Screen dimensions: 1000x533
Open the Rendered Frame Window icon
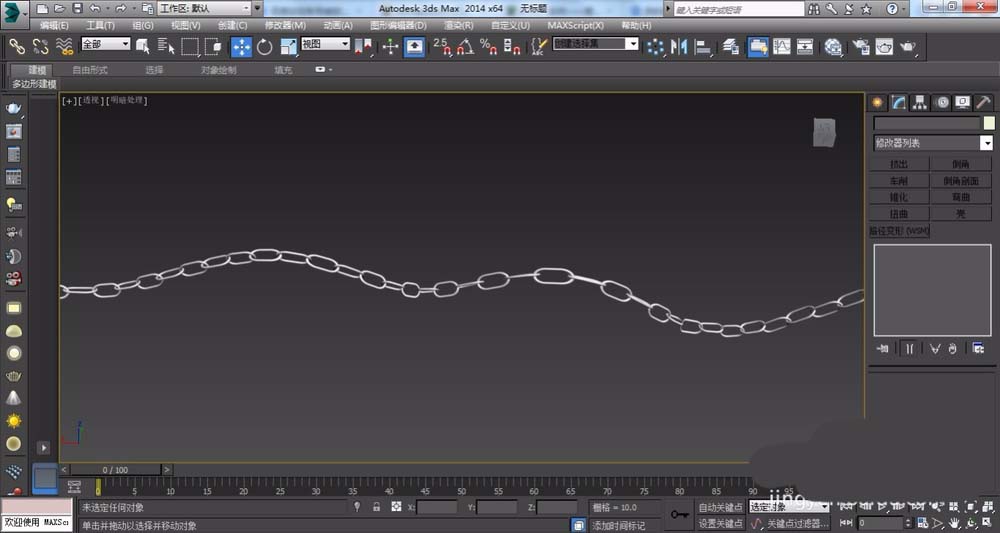click(885, 47)
